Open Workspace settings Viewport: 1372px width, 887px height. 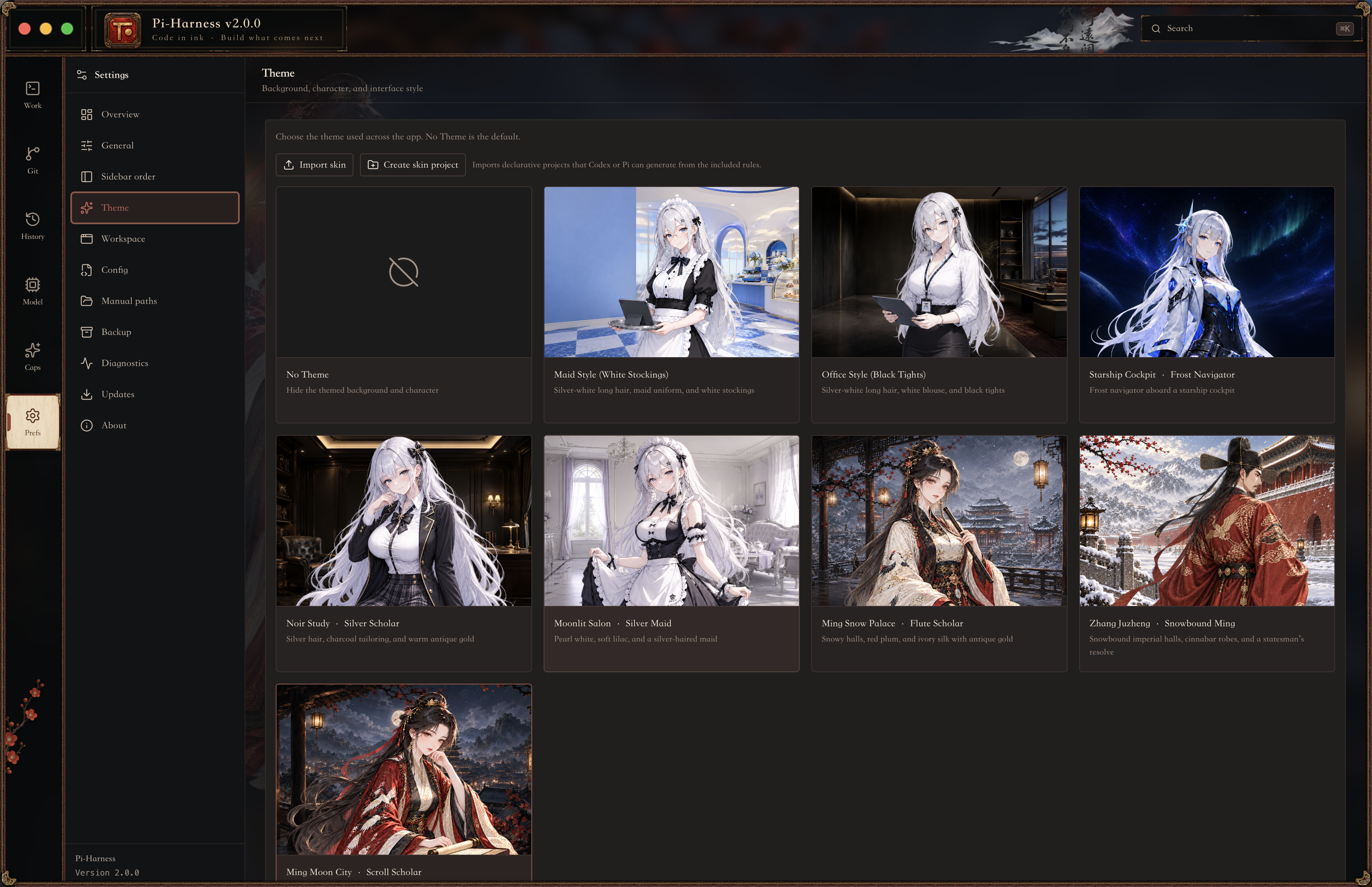pyautogui.click(x=155, y=239)
